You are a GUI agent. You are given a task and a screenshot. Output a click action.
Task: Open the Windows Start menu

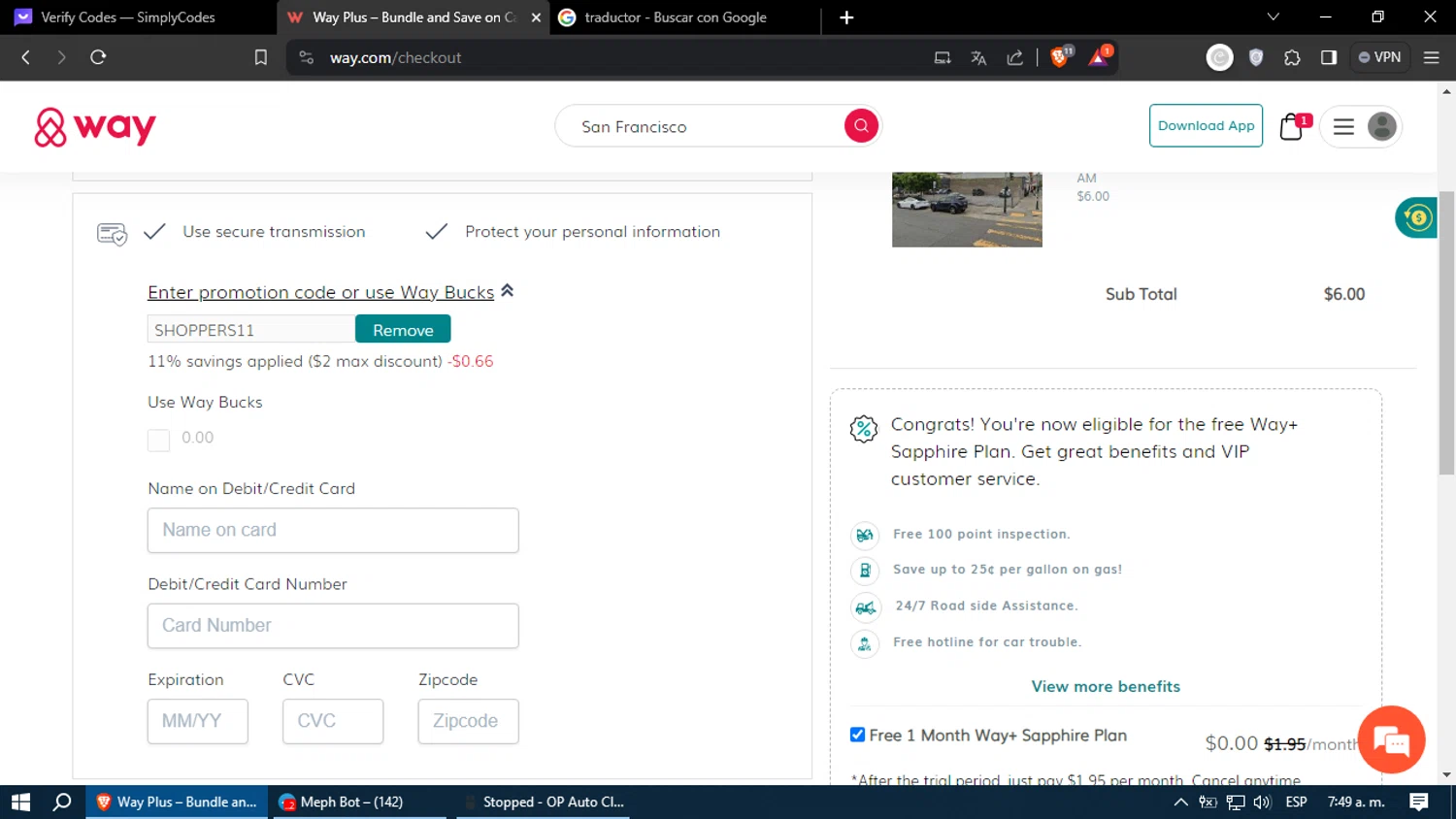pos(20,803)
